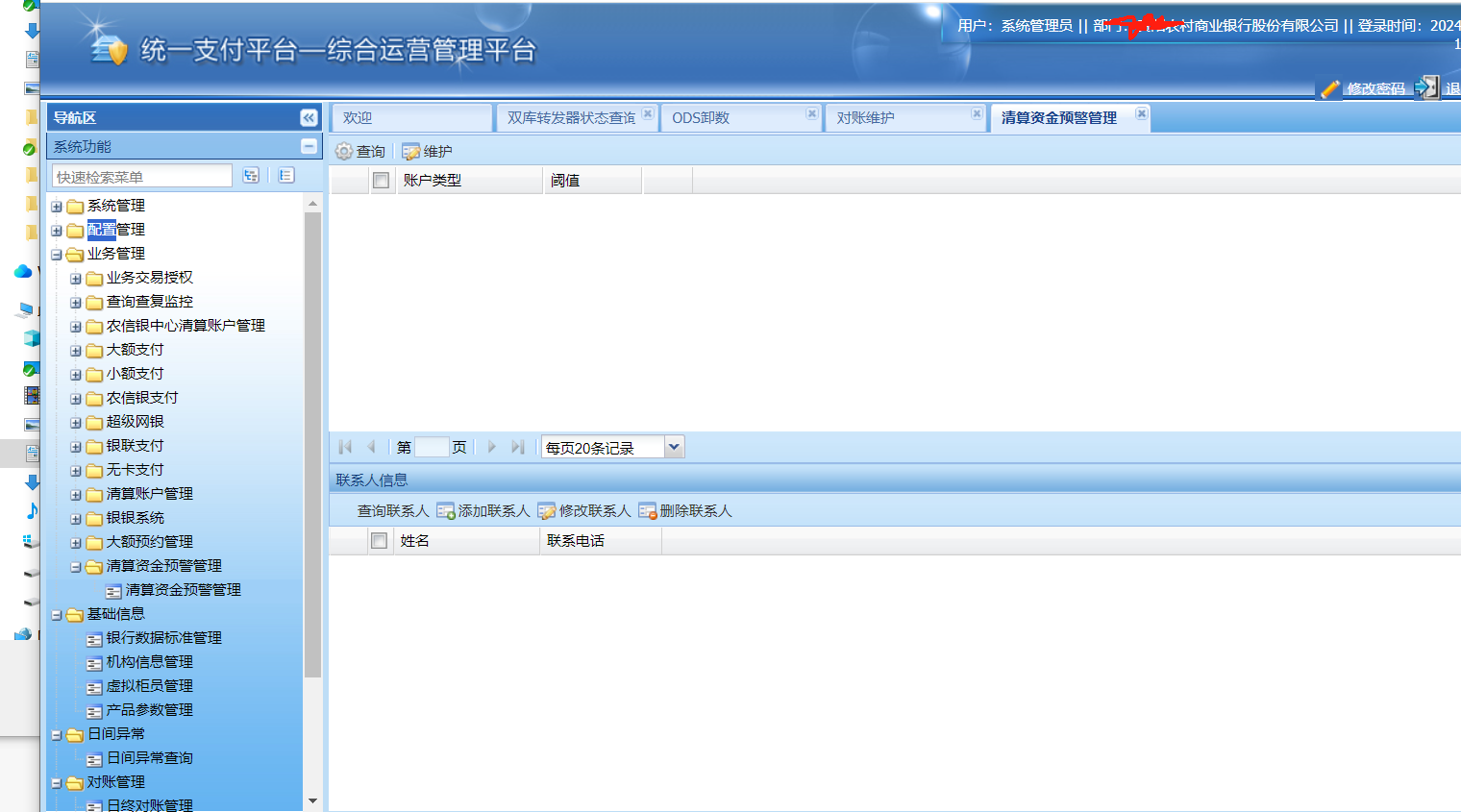Click the page number input field
The width and height of the screenshot is (1461, 812).
[432, 447]
